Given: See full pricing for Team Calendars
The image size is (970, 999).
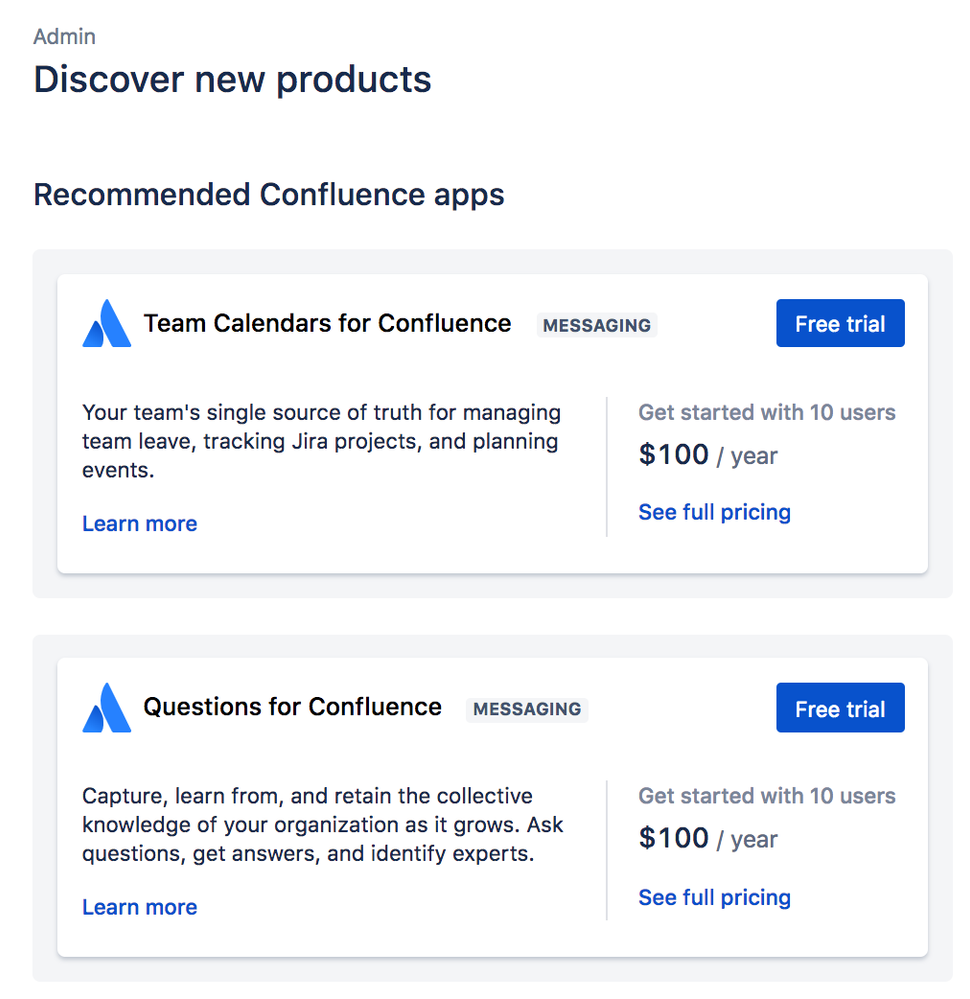Looking at the screenshot, I should pos(714,512).
